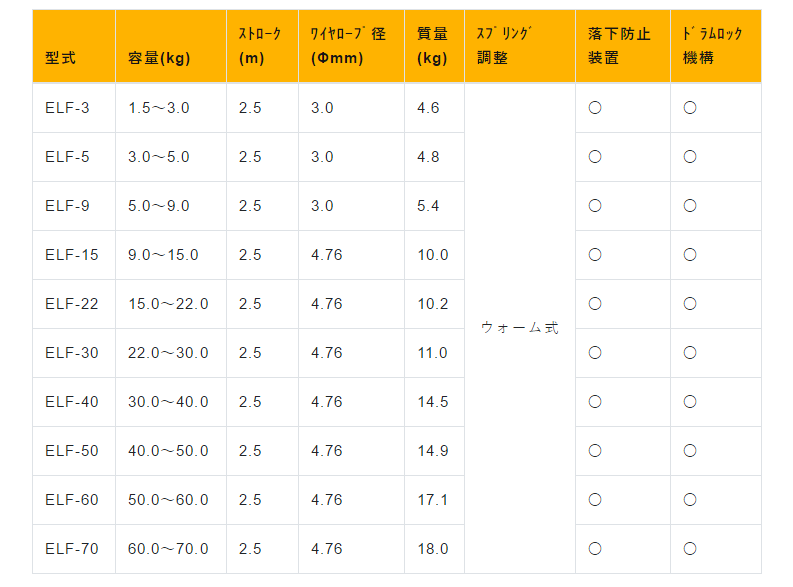Click the 14.5 mass value cell

pos(434,402)
